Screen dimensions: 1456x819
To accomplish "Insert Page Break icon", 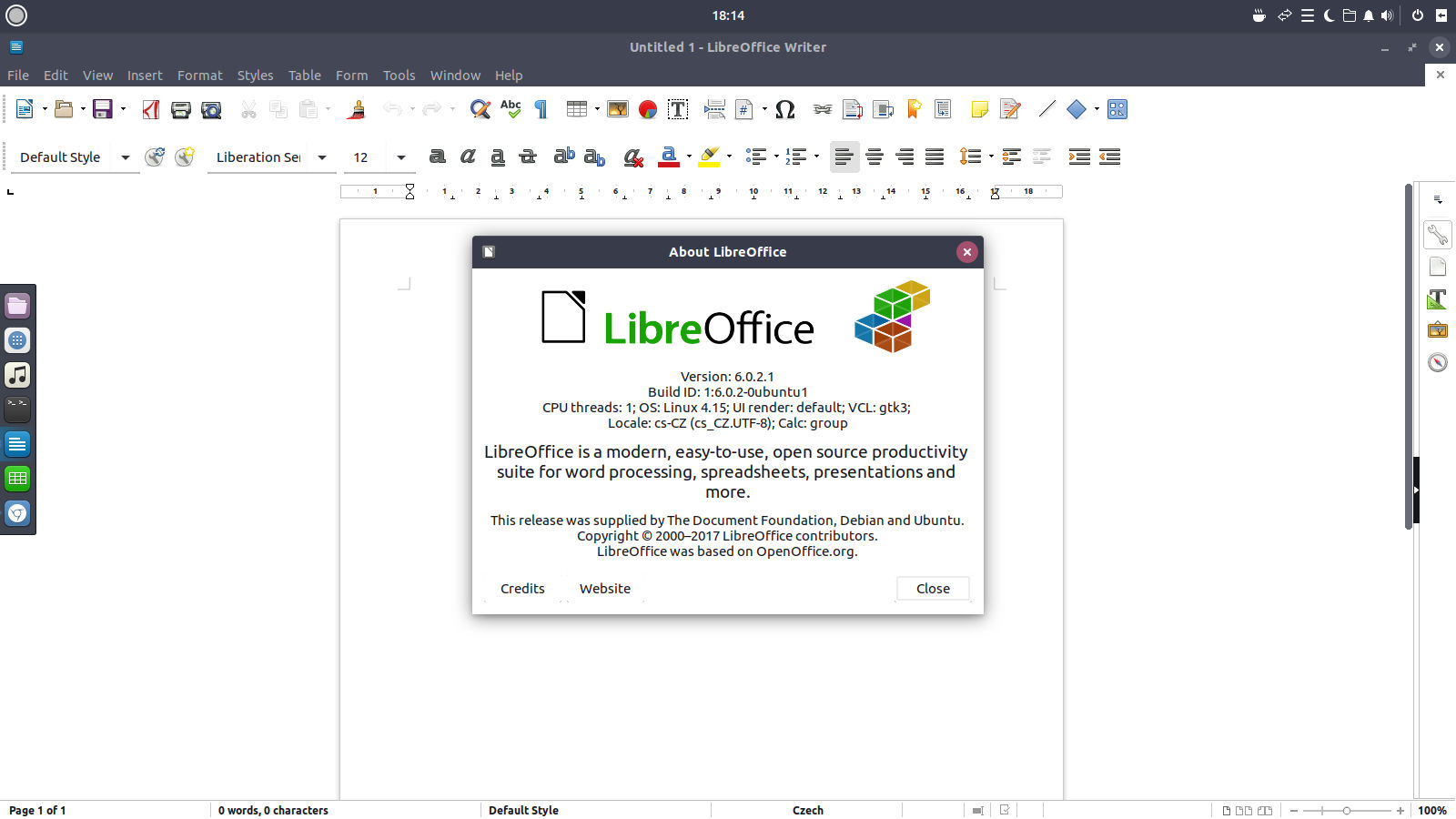I will coord(714,110).
